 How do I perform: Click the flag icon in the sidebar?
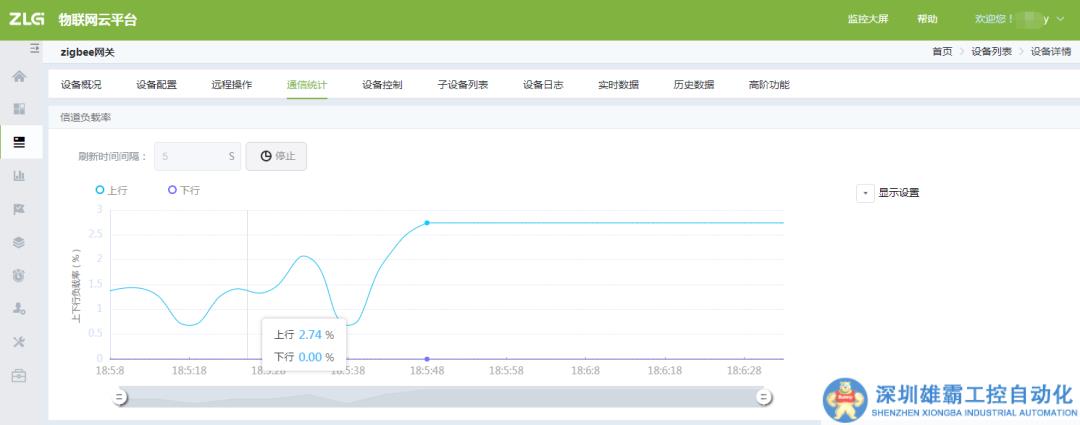click(19, 209)
